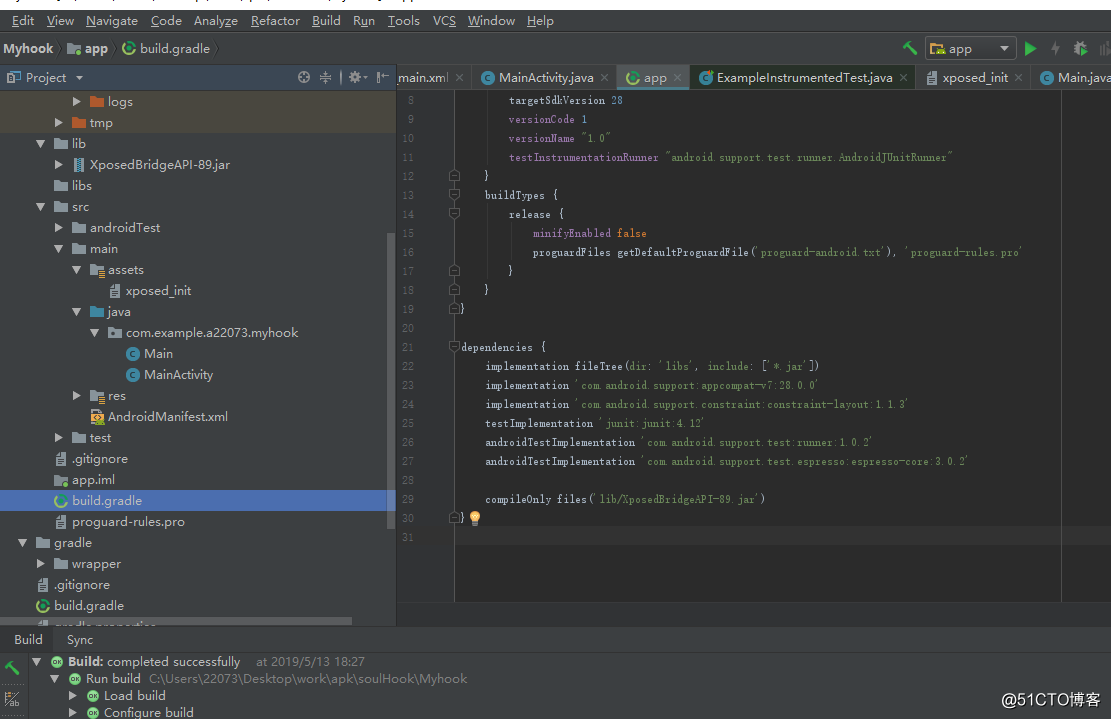Click the Project panel vertical scrollbar
The height and width of the screenshot is (719, 1111).
pyautogui.click(x=390, y=380)
